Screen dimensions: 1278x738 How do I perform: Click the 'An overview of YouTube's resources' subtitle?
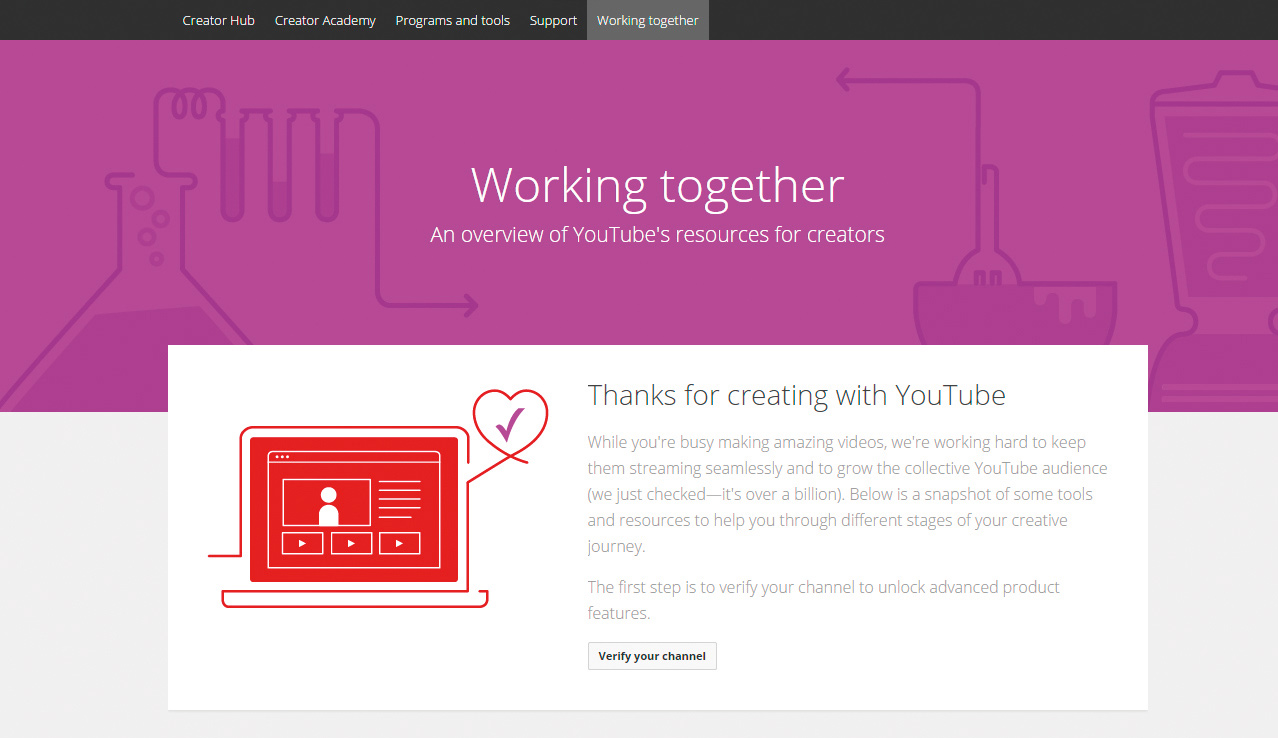click(657, 235)
